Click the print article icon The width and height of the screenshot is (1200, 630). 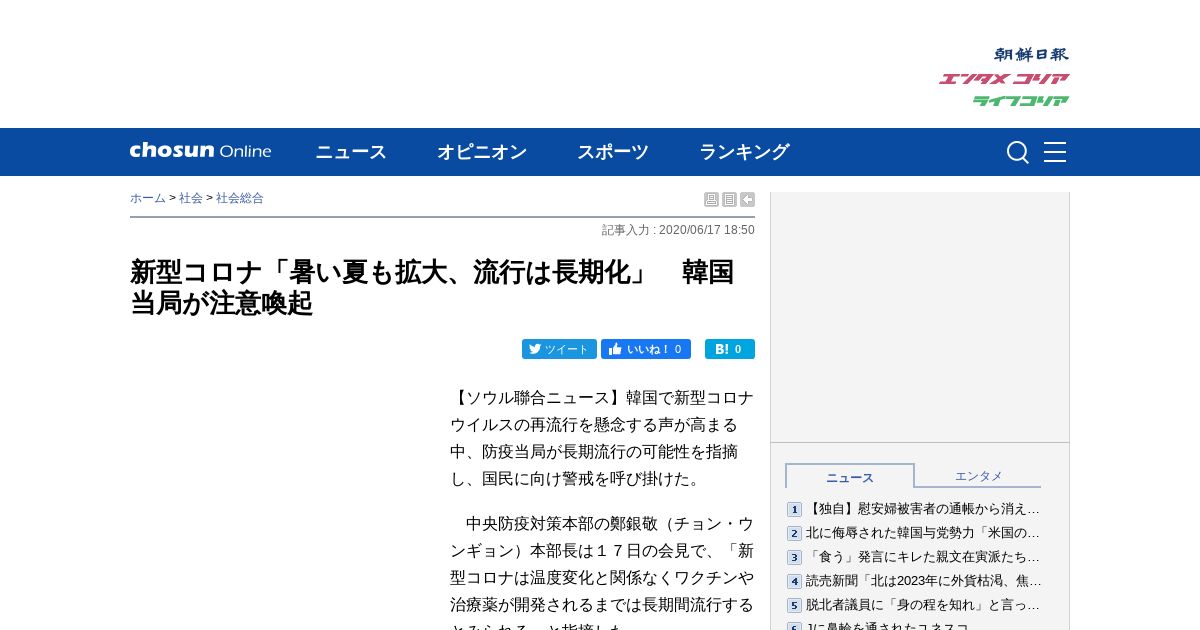click(x=711, y=200)
